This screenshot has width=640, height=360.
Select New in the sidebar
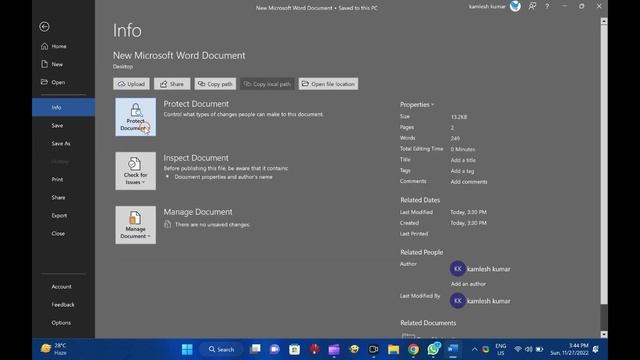click(63, 64)
